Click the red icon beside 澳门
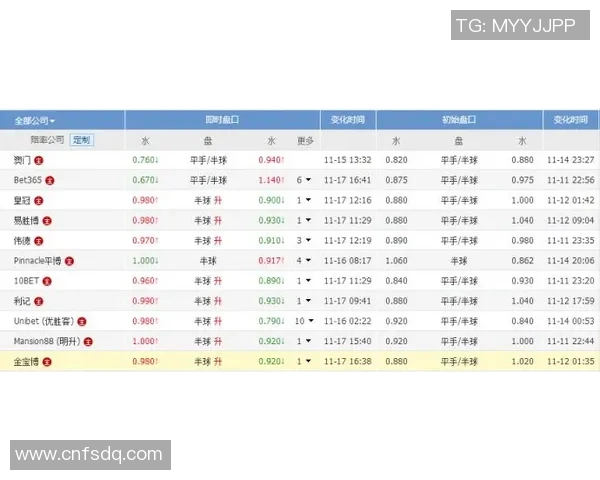Viewport: 600px width, 480px height. [39, 160]
